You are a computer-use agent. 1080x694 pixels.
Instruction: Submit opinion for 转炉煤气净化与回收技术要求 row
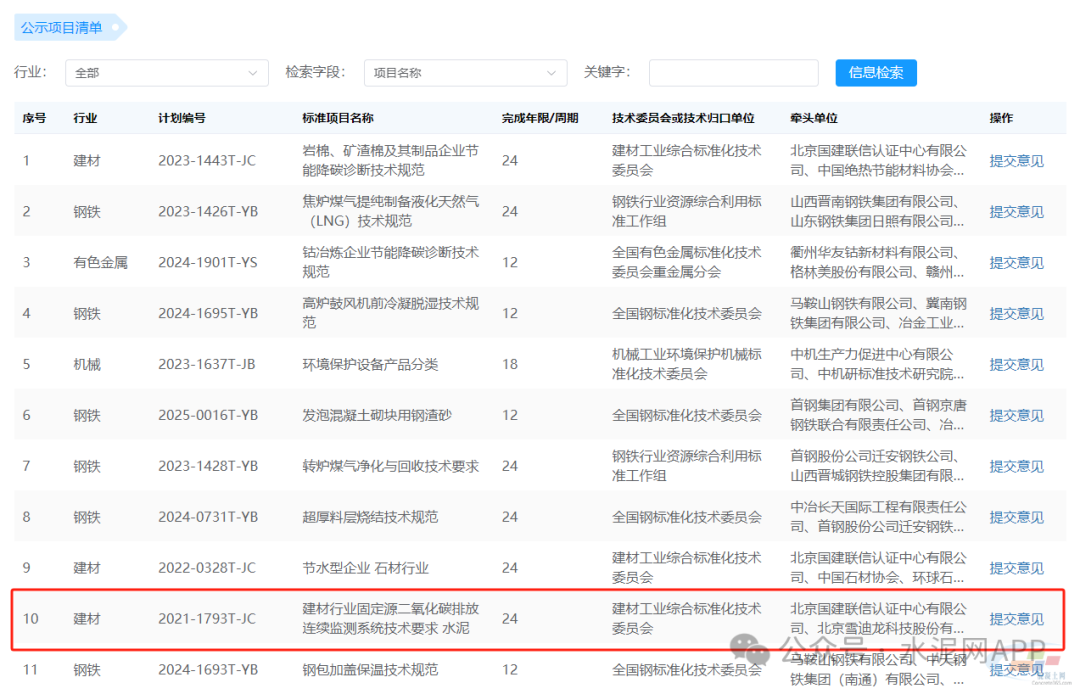coord(1016,467)
